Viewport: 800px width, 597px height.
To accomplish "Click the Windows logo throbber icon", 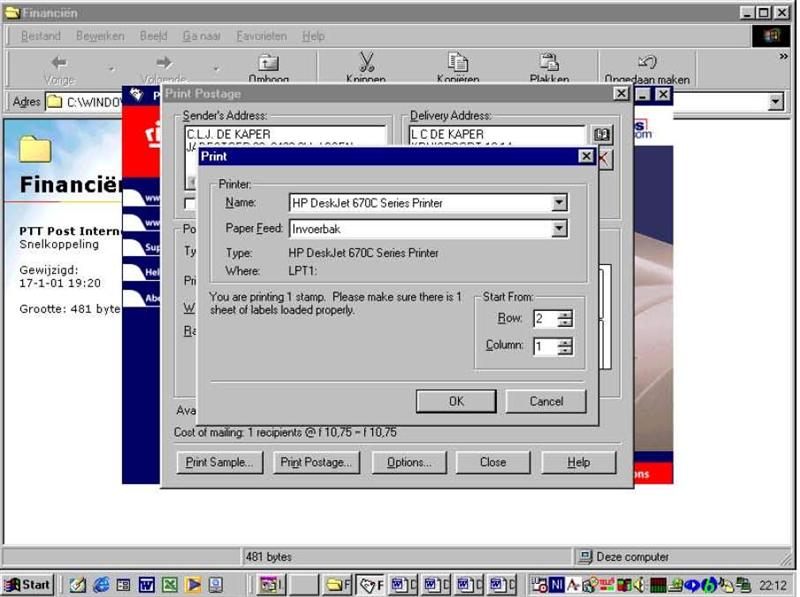I will click(x=772, y=36).
